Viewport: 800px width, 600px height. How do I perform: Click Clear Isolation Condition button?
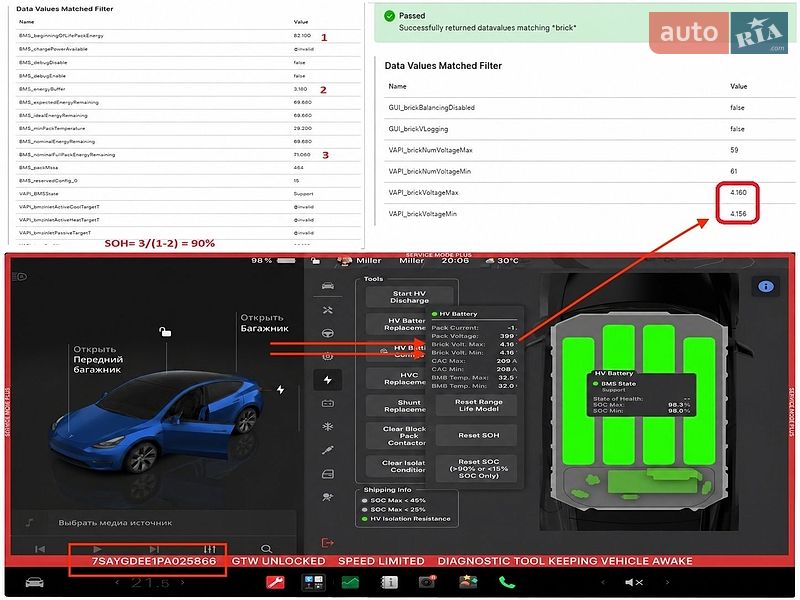tap(396, 466)
